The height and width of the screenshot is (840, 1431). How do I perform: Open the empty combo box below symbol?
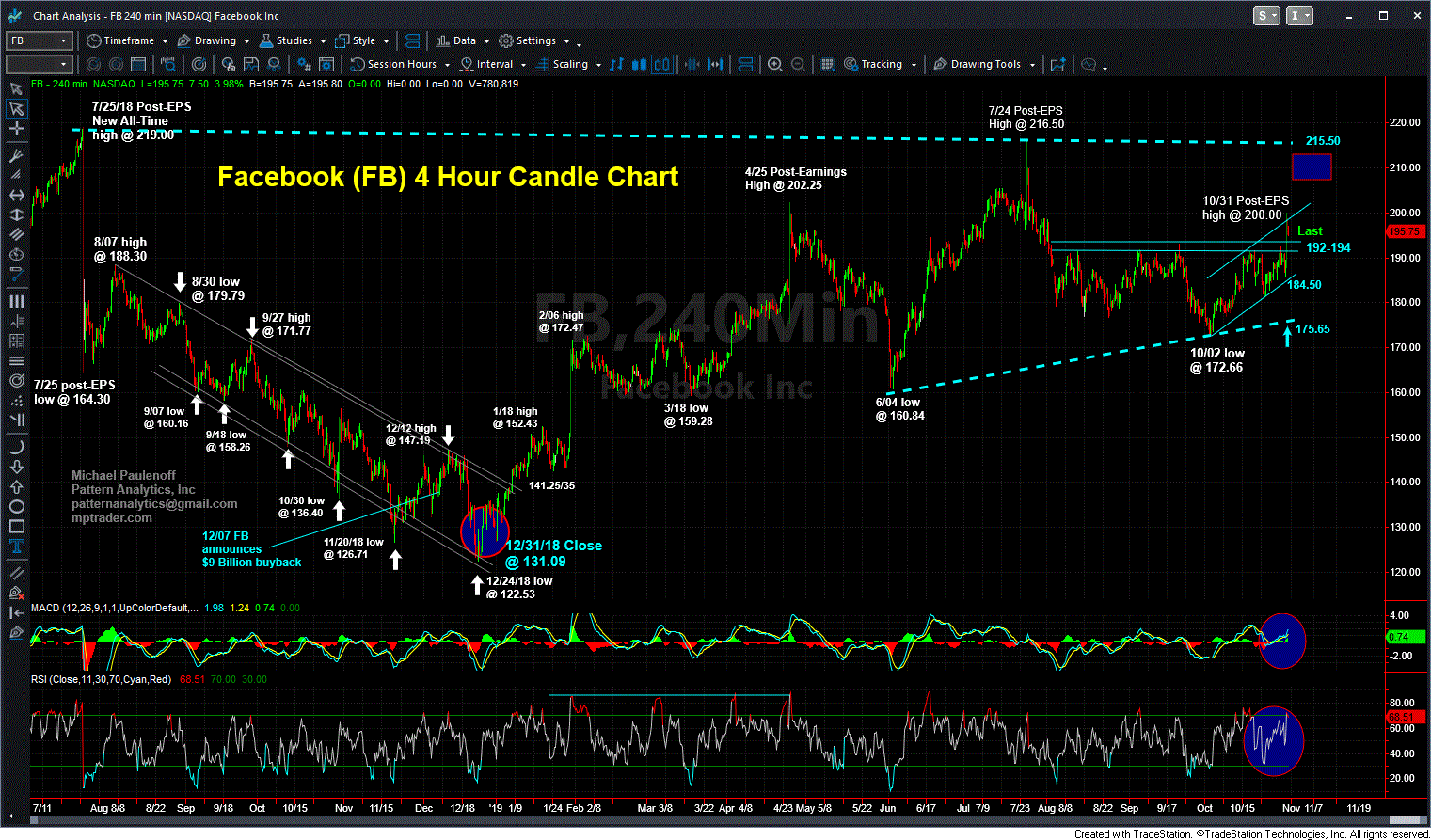click(39, 64)
